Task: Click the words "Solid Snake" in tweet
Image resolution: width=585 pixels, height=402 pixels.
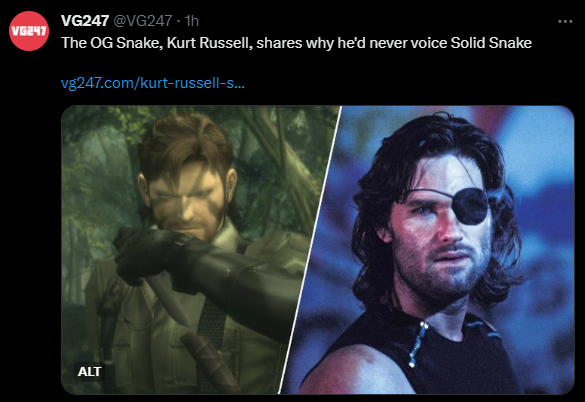Action: 491,43
